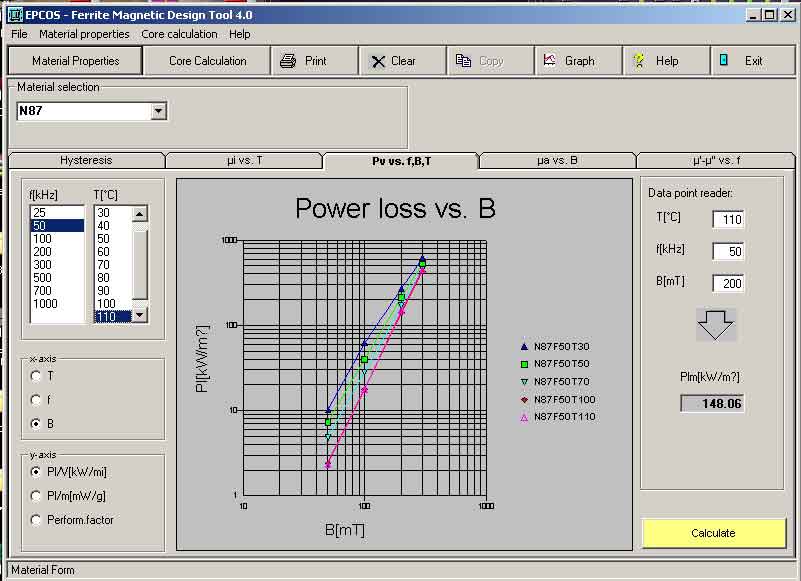Select Perform.factor for the y-axis

click(x=36, y=520)
